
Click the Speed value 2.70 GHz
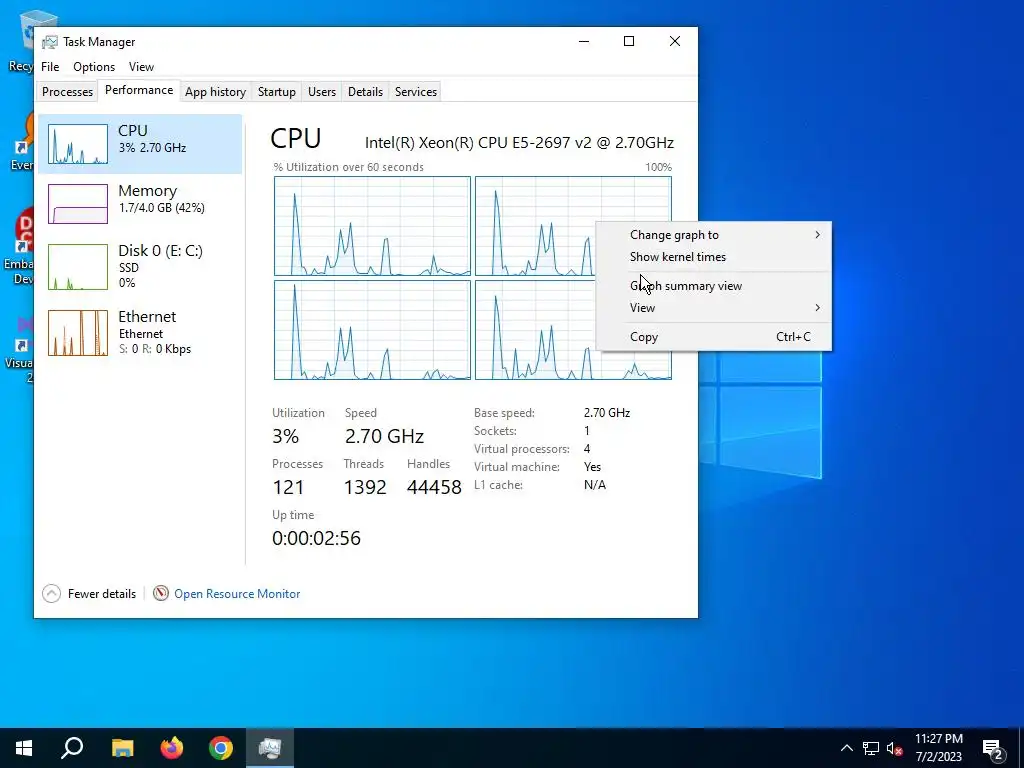pyautogui.click(x=384, y=436)
